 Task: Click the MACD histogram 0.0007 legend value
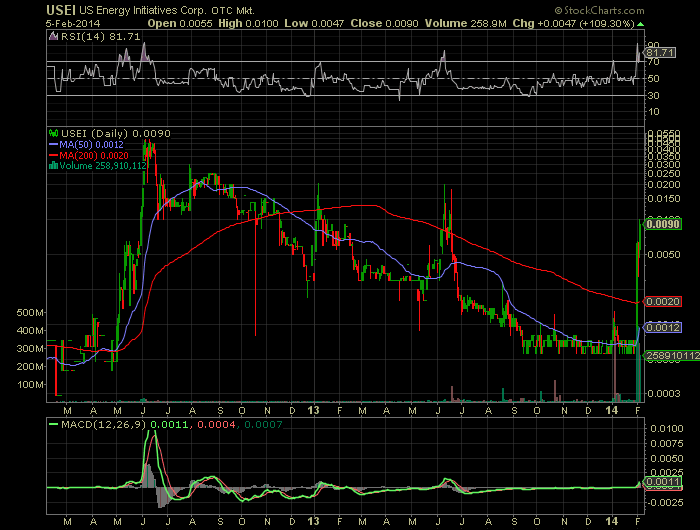click(263, 424)
